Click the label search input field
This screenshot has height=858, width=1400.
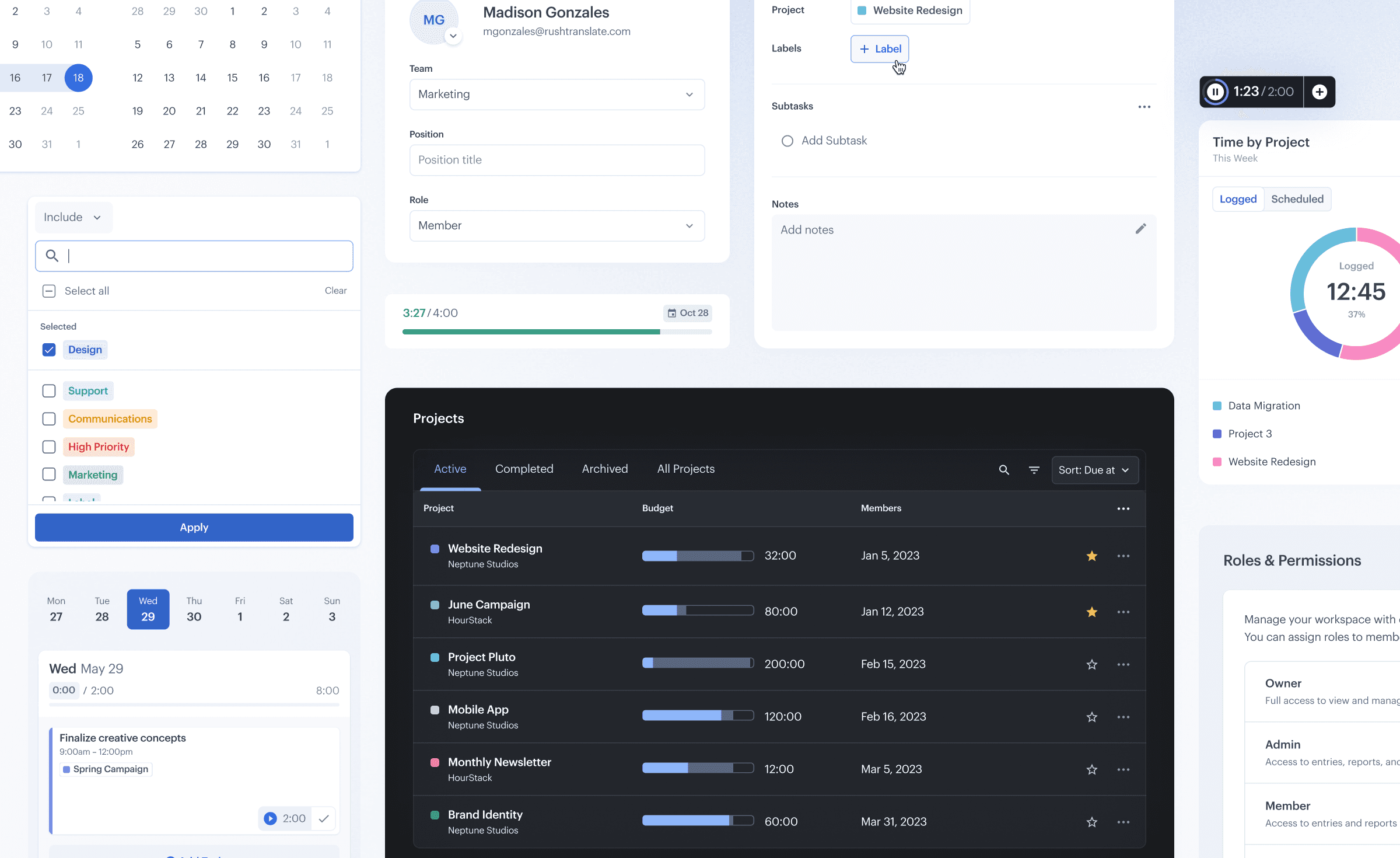[194, 256]
